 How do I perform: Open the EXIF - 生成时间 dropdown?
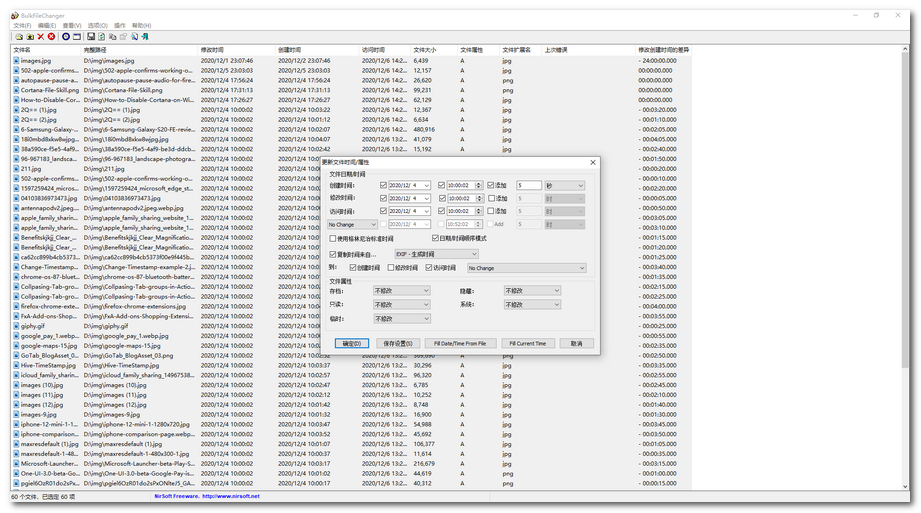click(x=436, y=255)
